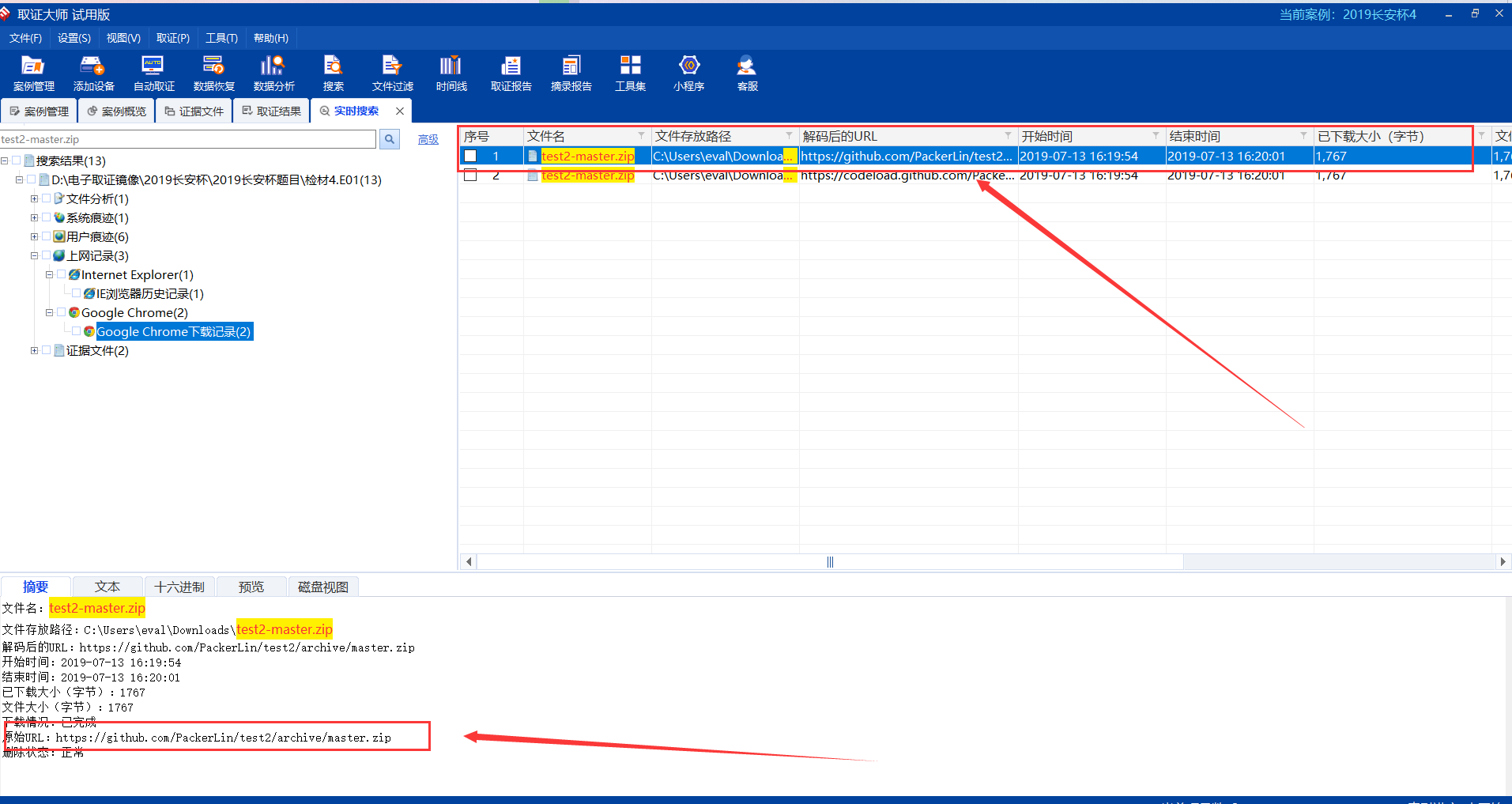
Task: Contact 客服 via the toolbar icon
Action: pos(747,74)
